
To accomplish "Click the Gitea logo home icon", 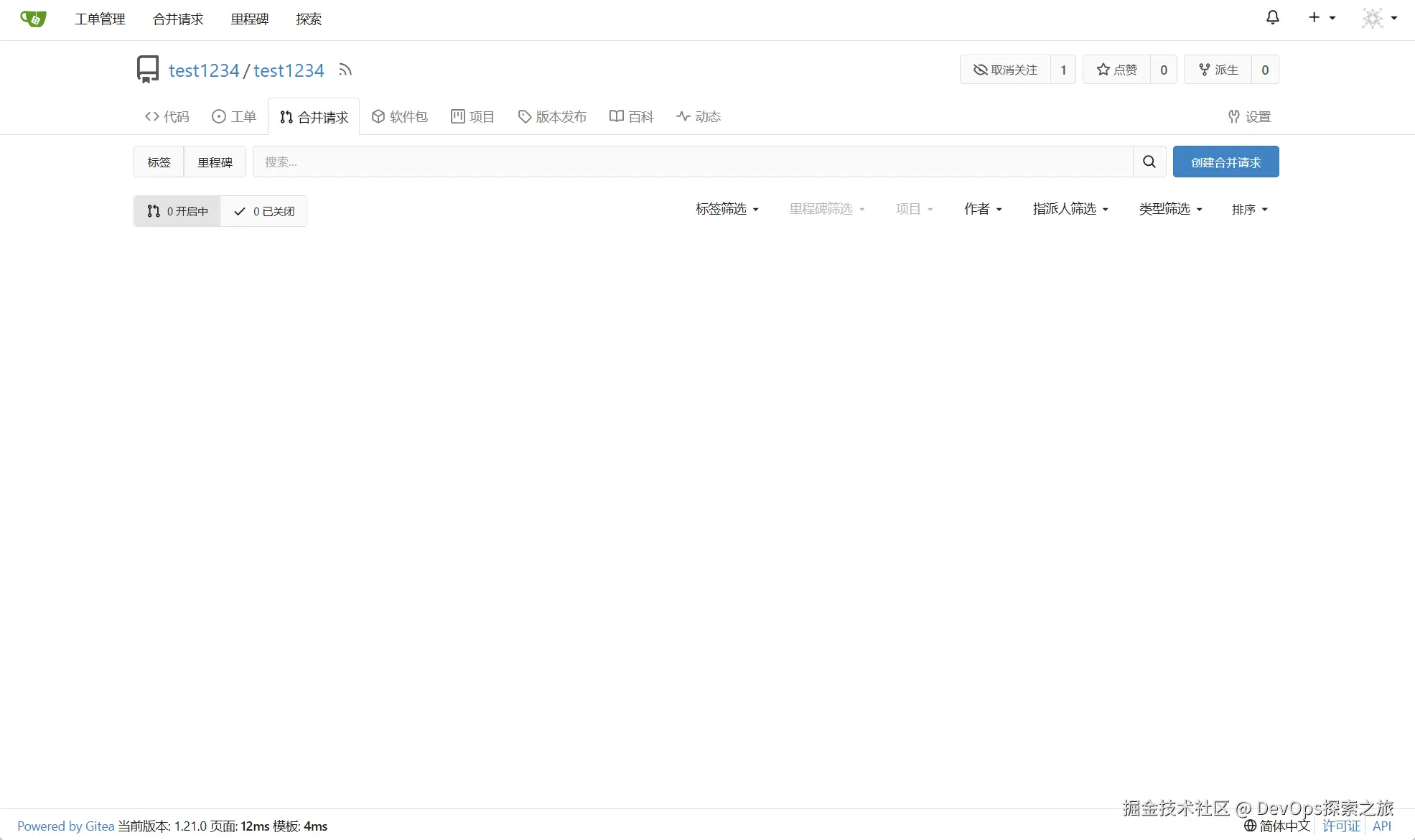I will [33, 19].
